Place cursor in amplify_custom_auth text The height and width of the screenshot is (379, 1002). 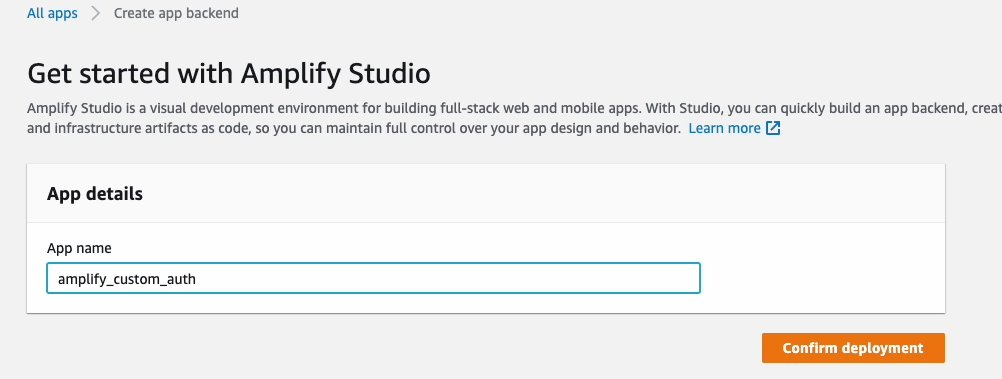click(127, 279)
